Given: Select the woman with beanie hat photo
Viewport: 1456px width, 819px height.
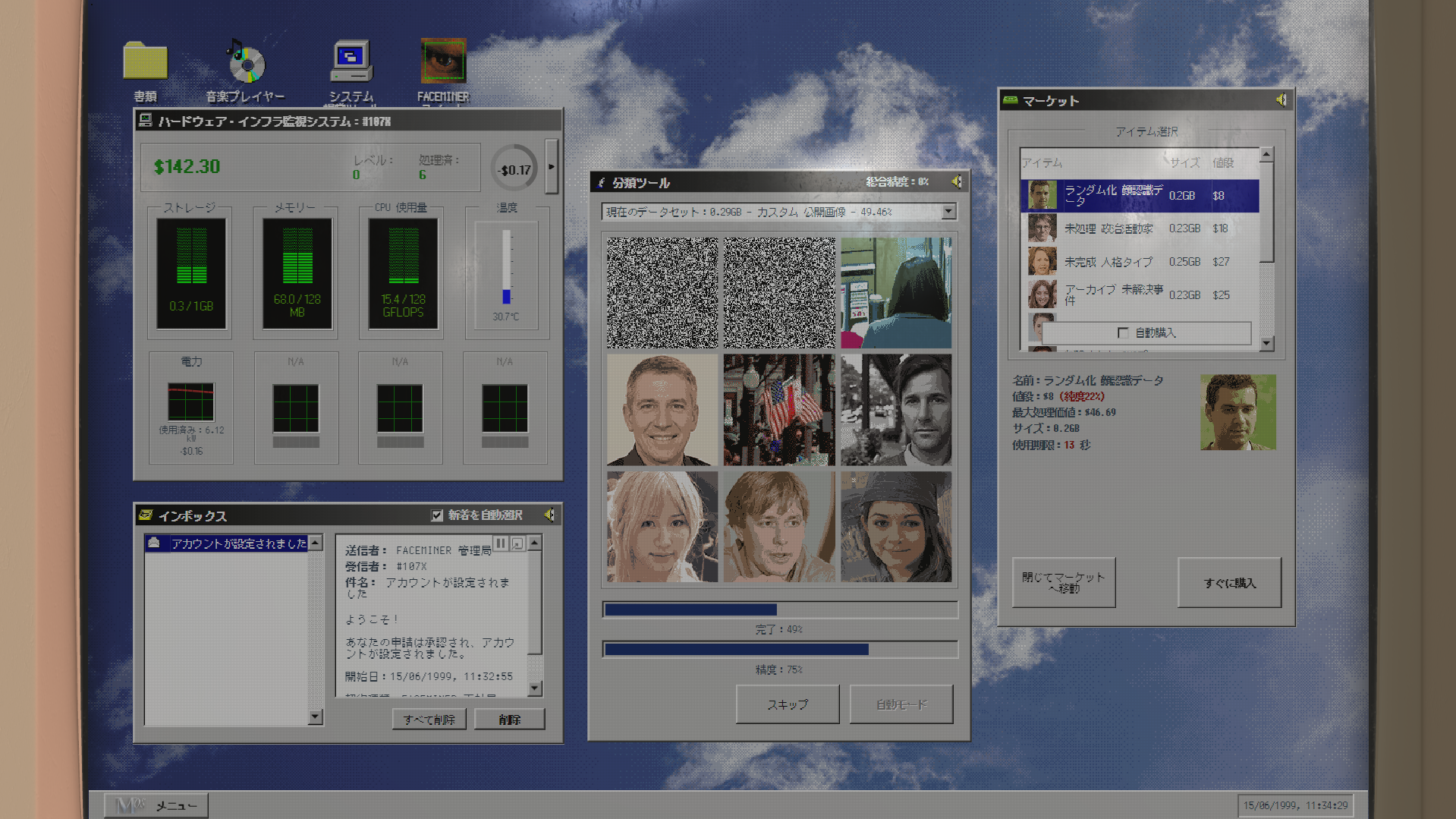Looking at the screenshot, I should (896, 527).
